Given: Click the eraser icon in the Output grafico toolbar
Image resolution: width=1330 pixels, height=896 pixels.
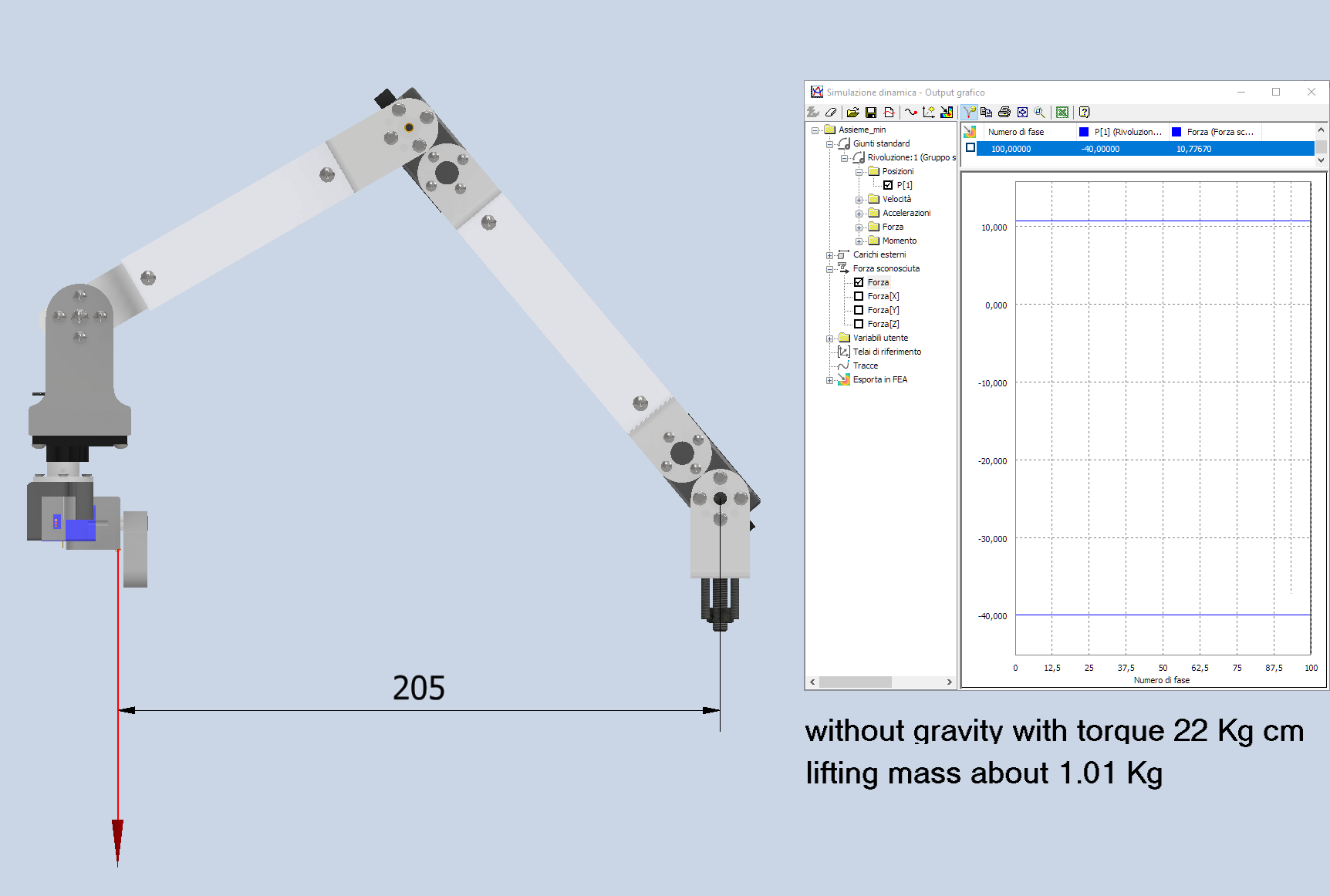Looking at the screenshot, I should pyautogui.click(x=831, y=113).
